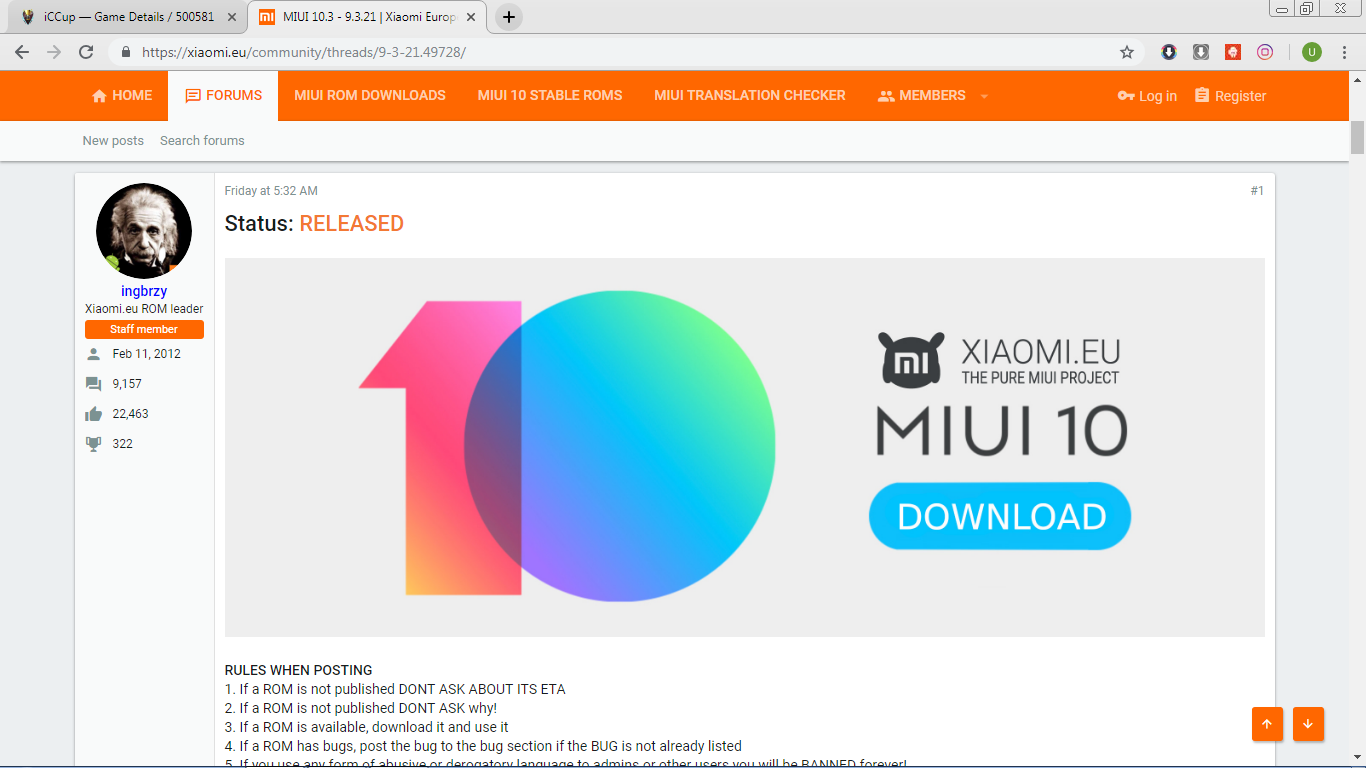Open MIUI ROM DOWNLOADS page
Image resolution: width=1366 pixels, height=768 pixels.
pyautogui.click(x=370, y=96)
